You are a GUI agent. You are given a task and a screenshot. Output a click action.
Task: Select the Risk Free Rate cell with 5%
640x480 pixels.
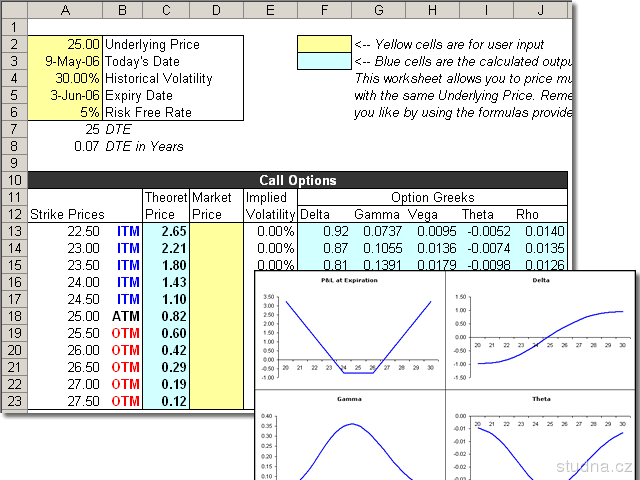(65, 113)
